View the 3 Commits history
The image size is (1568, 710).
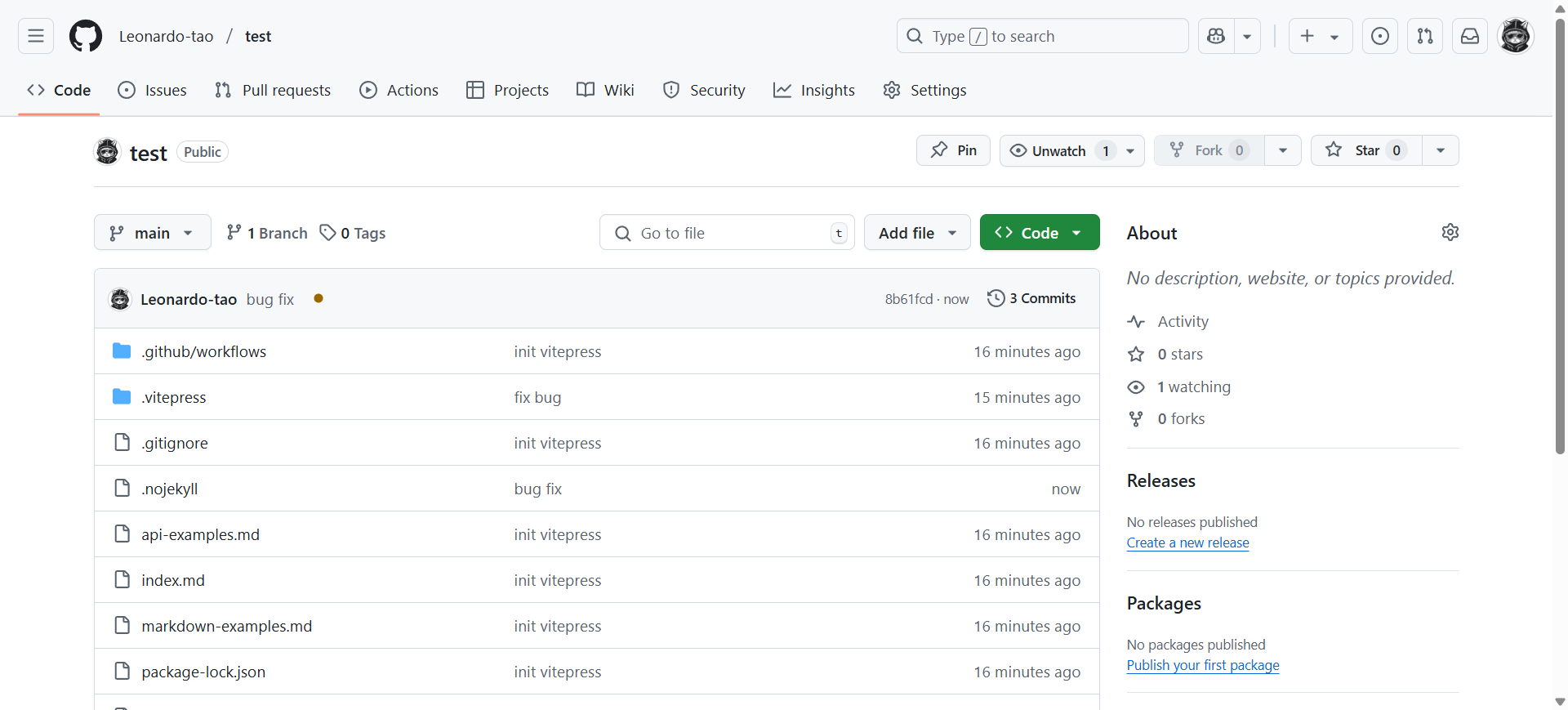[1031, 298]
